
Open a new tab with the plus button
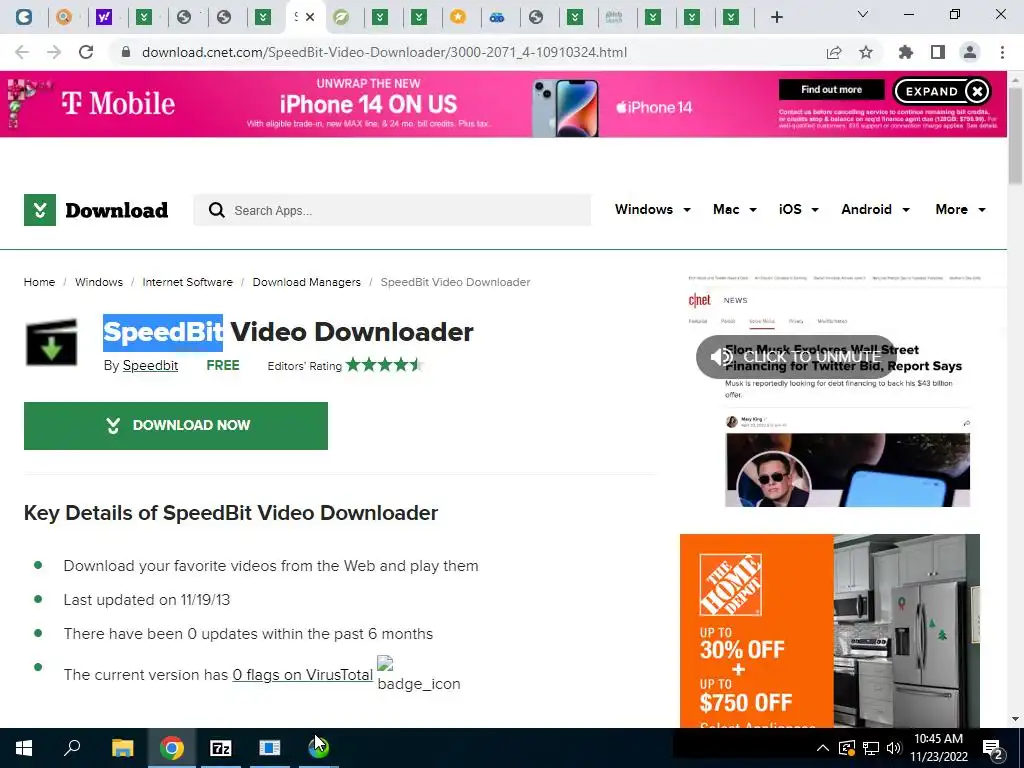[x=776, y=17]
